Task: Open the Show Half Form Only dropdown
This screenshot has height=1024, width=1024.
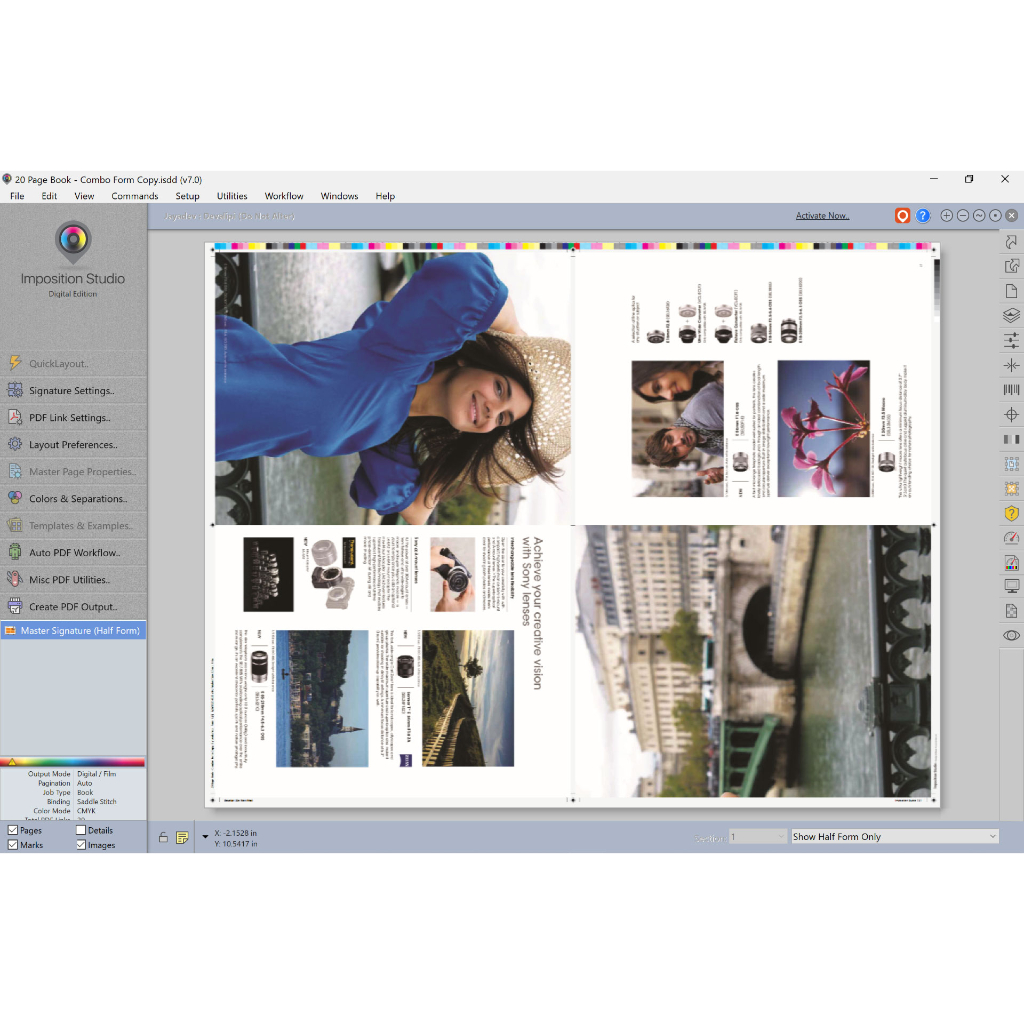Action: click(893, 836)
